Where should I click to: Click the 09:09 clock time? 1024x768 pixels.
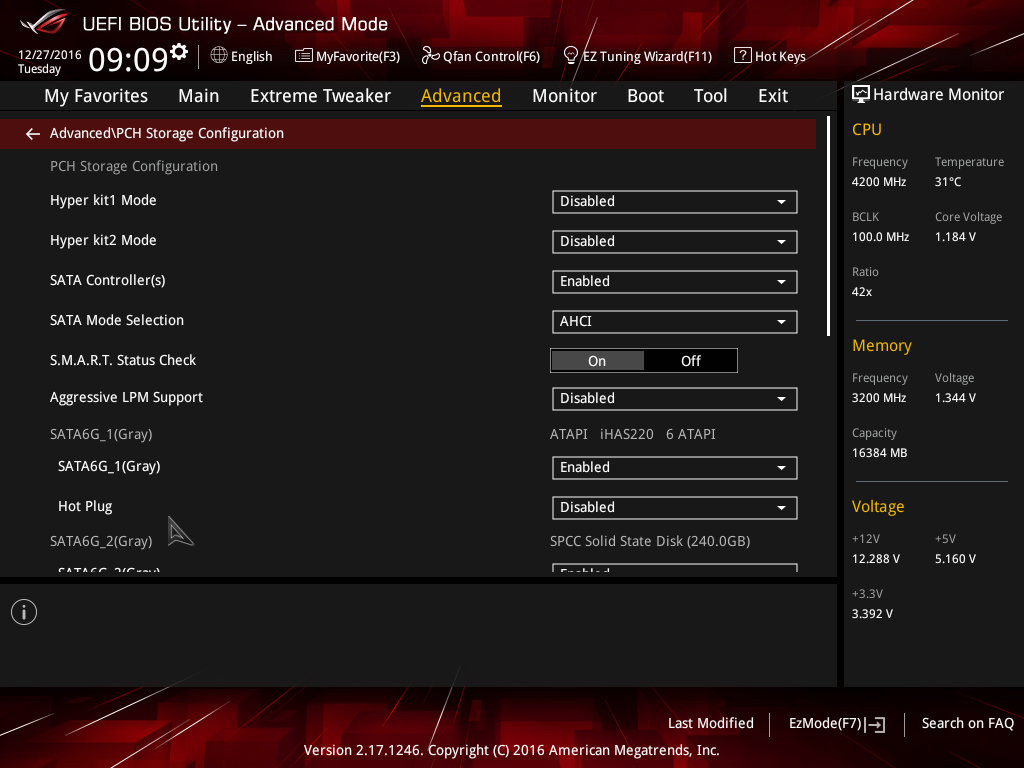[128, 59]
